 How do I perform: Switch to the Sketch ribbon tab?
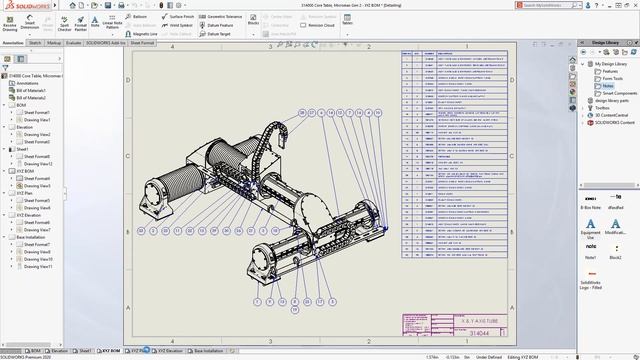(35, 43)
